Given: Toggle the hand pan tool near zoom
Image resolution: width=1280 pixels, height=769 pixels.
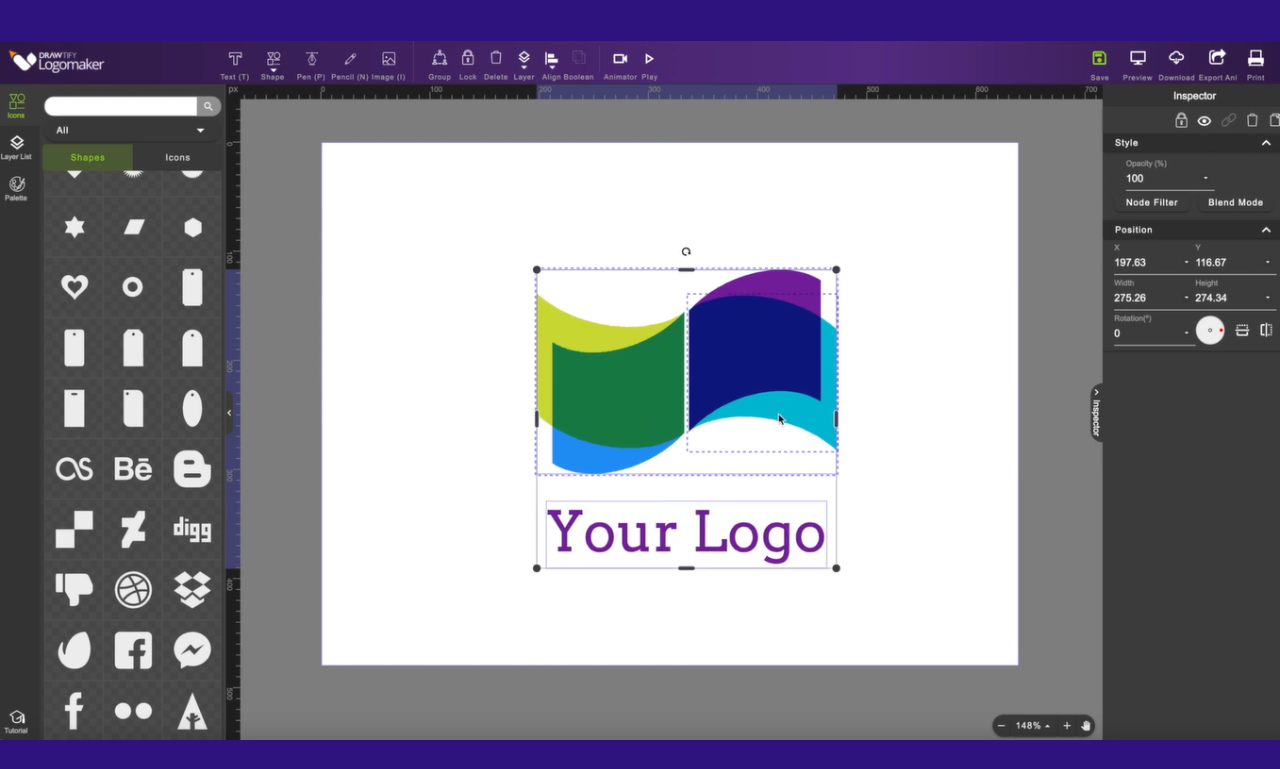Looking at the screenshot, I should (1086, 726).
